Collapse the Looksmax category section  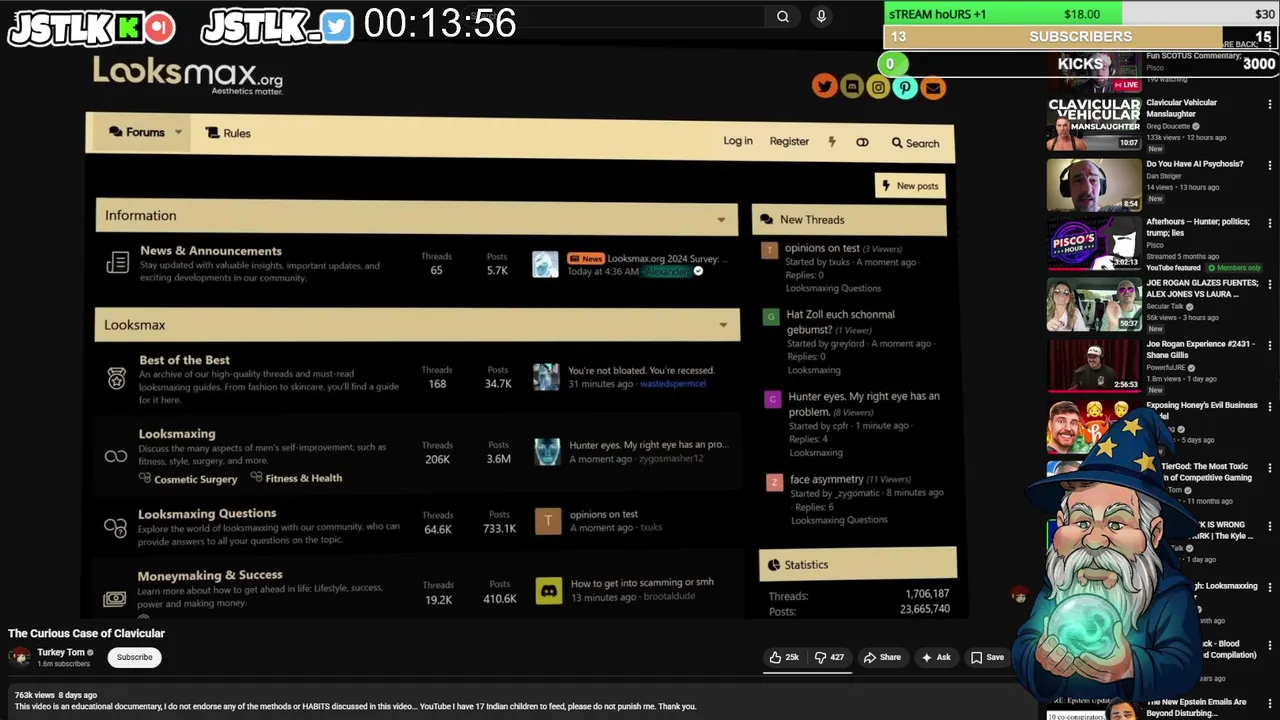pyautogui.click(x=723, y=325)
